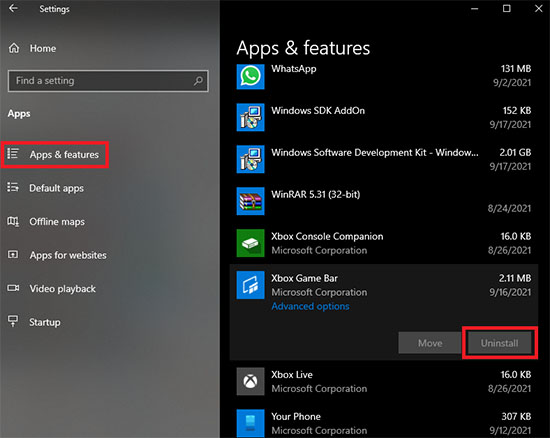Click the Default apps icon

point(13,187)
